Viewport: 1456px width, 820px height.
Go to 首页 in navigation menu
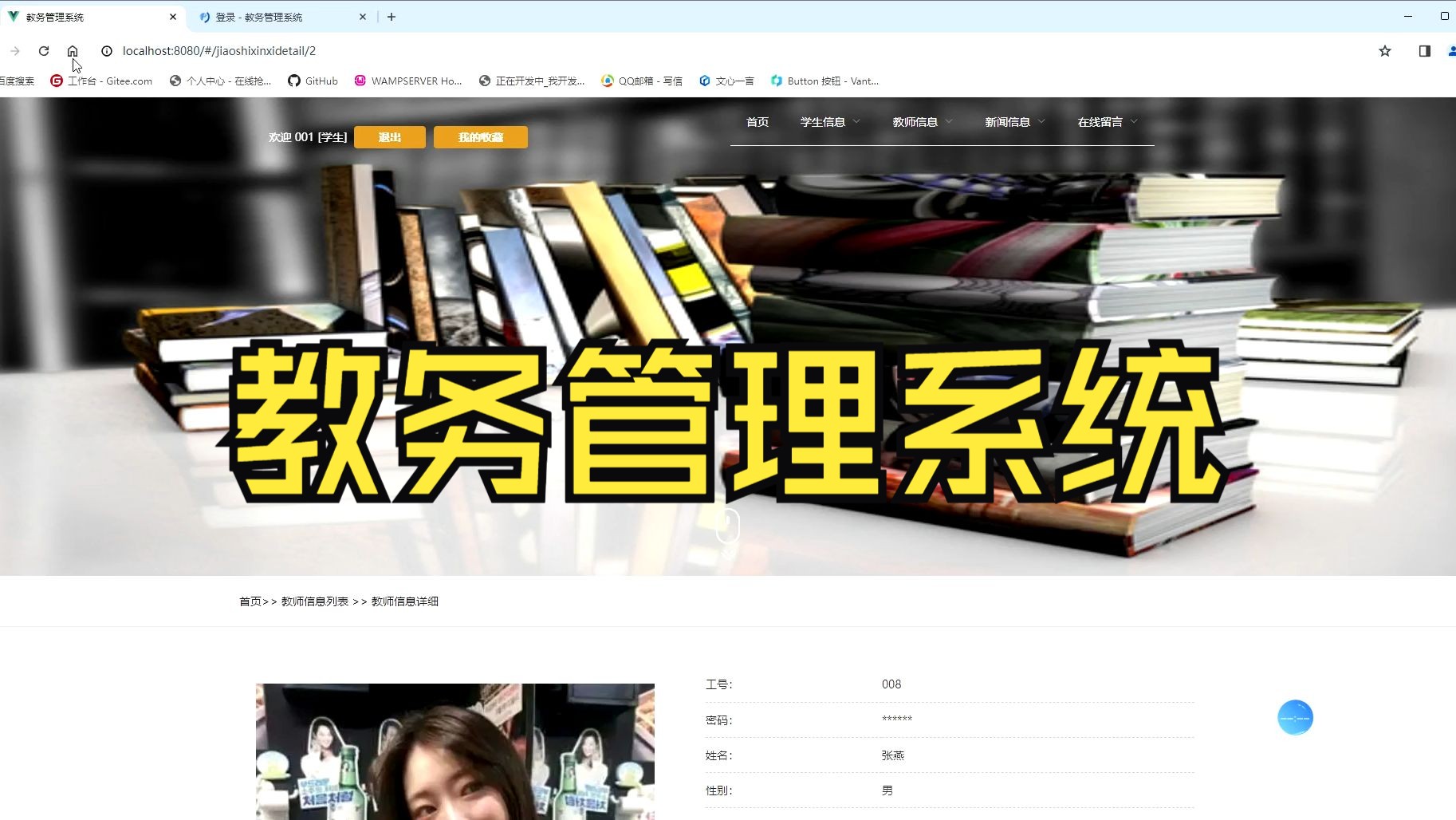coord(758,122)
